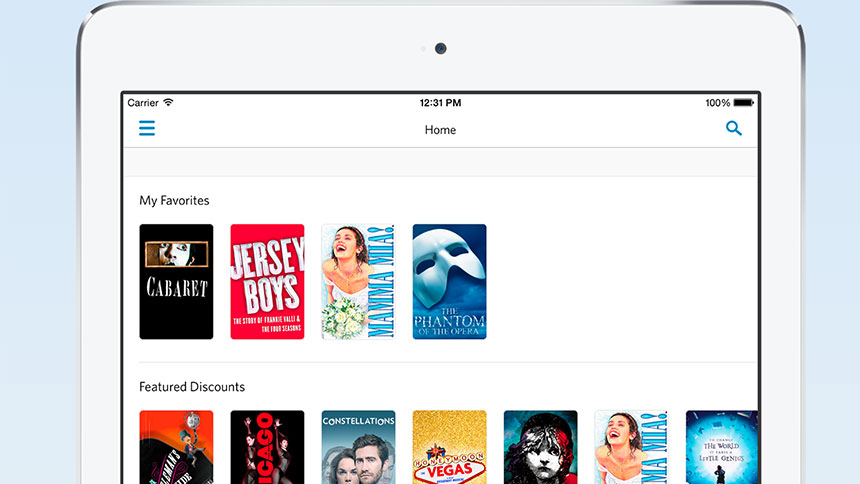Open The Phantom of the Opera poster
Screen dimensions: 860x484
tap(449, 282)
